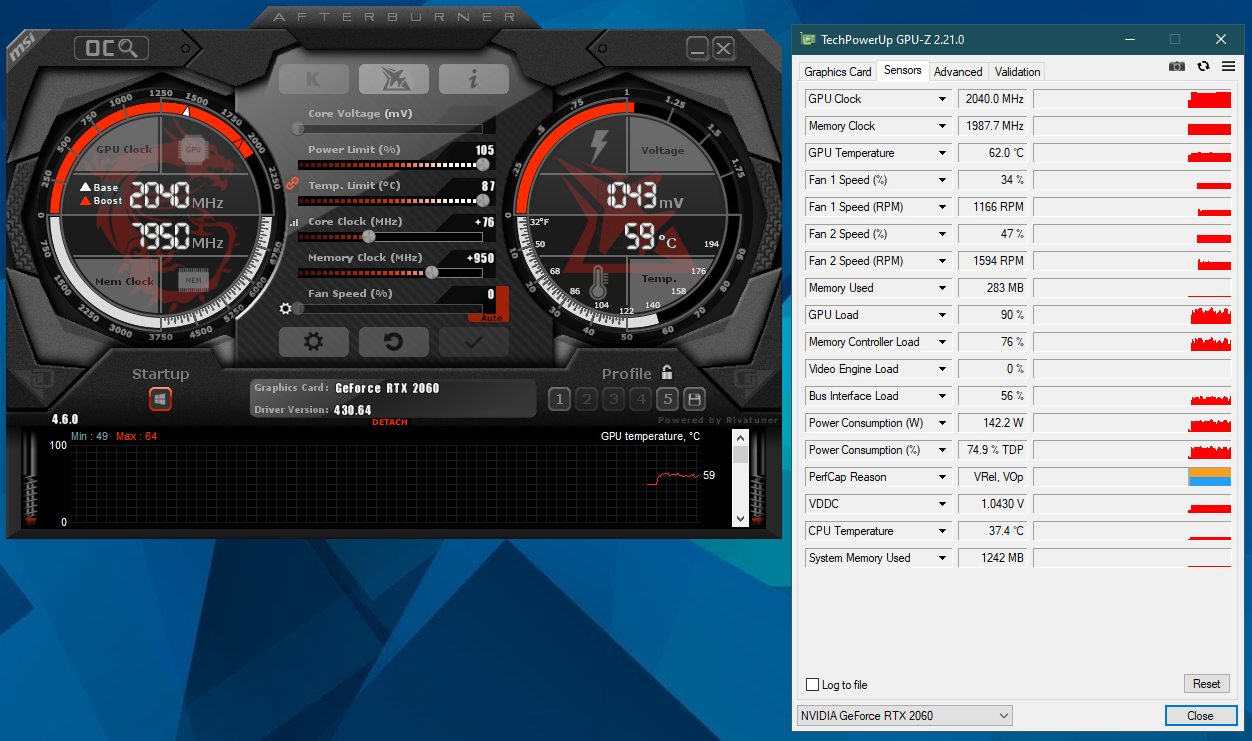Click the Core Clock slider handle
This screenshot has height=741, width=1252.
click(x=369, y=236)
